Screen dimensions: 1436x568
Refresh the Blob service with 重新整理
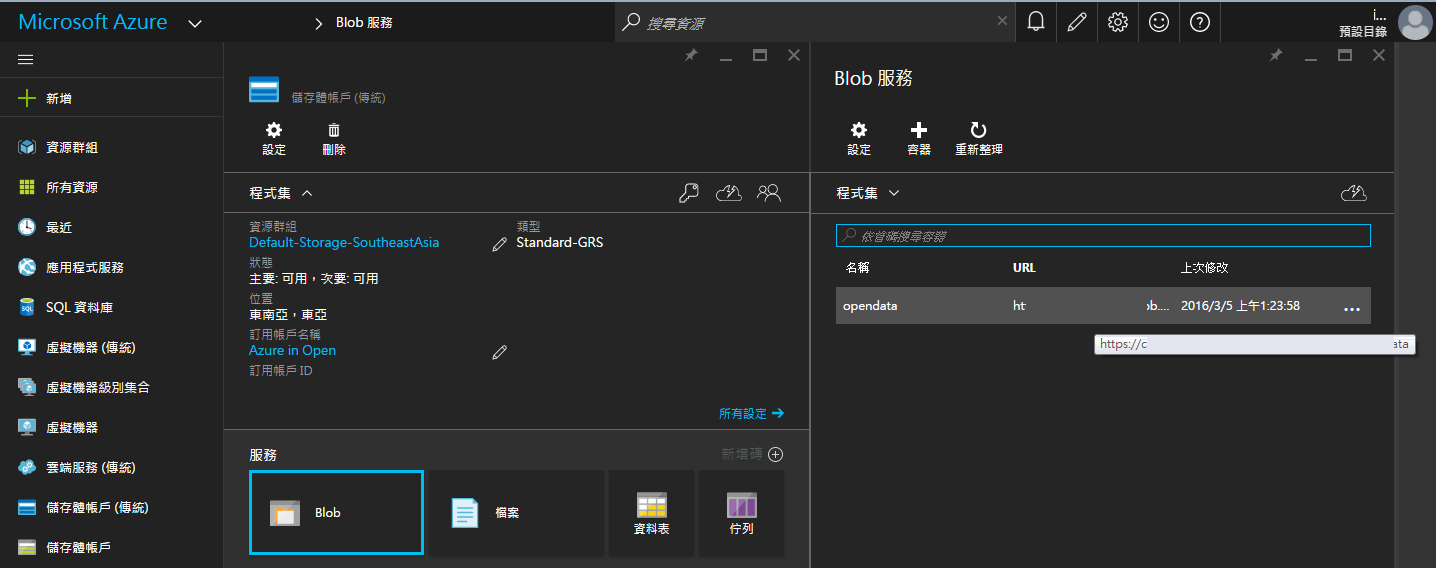click(978, 139)
